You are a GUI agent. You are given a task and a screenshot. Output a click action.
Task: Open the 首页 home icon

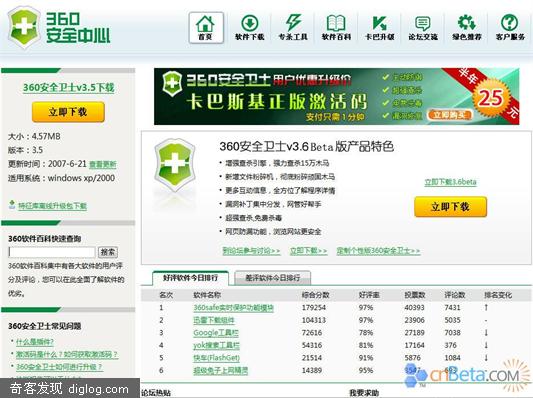(206, 28)
